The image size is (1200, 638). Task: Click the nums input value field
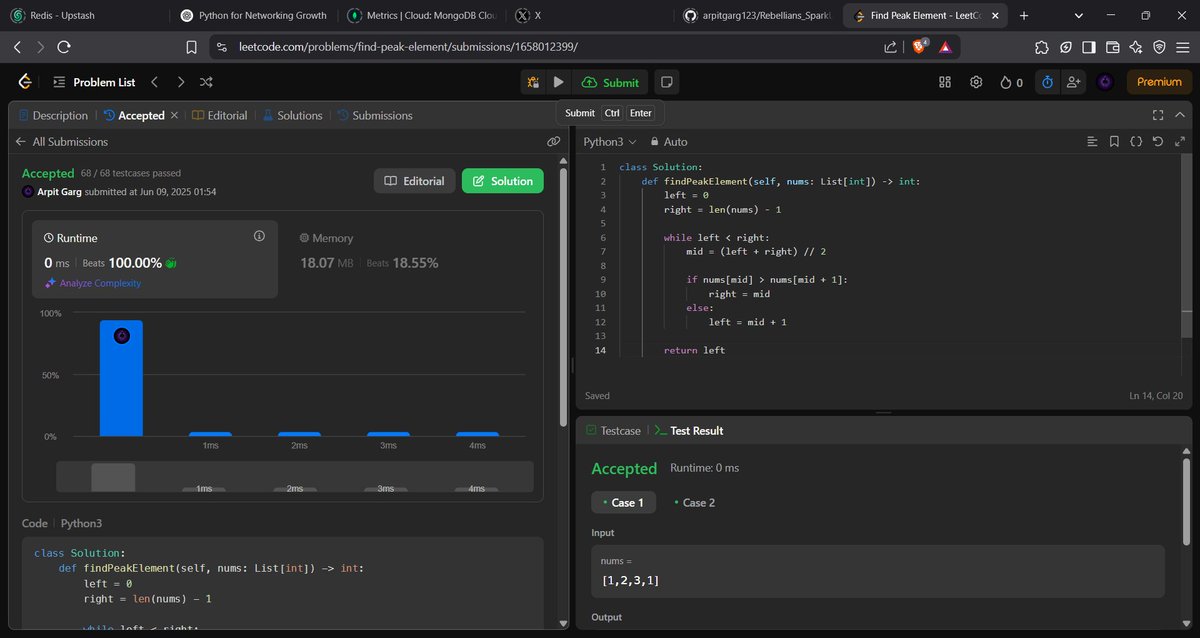point(878,571)
